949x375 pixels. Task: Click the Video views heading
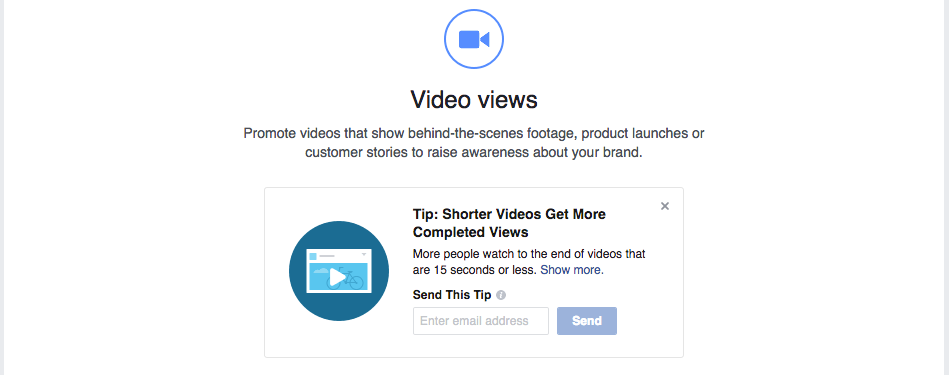pyautogui.click(x=474, y=100)
